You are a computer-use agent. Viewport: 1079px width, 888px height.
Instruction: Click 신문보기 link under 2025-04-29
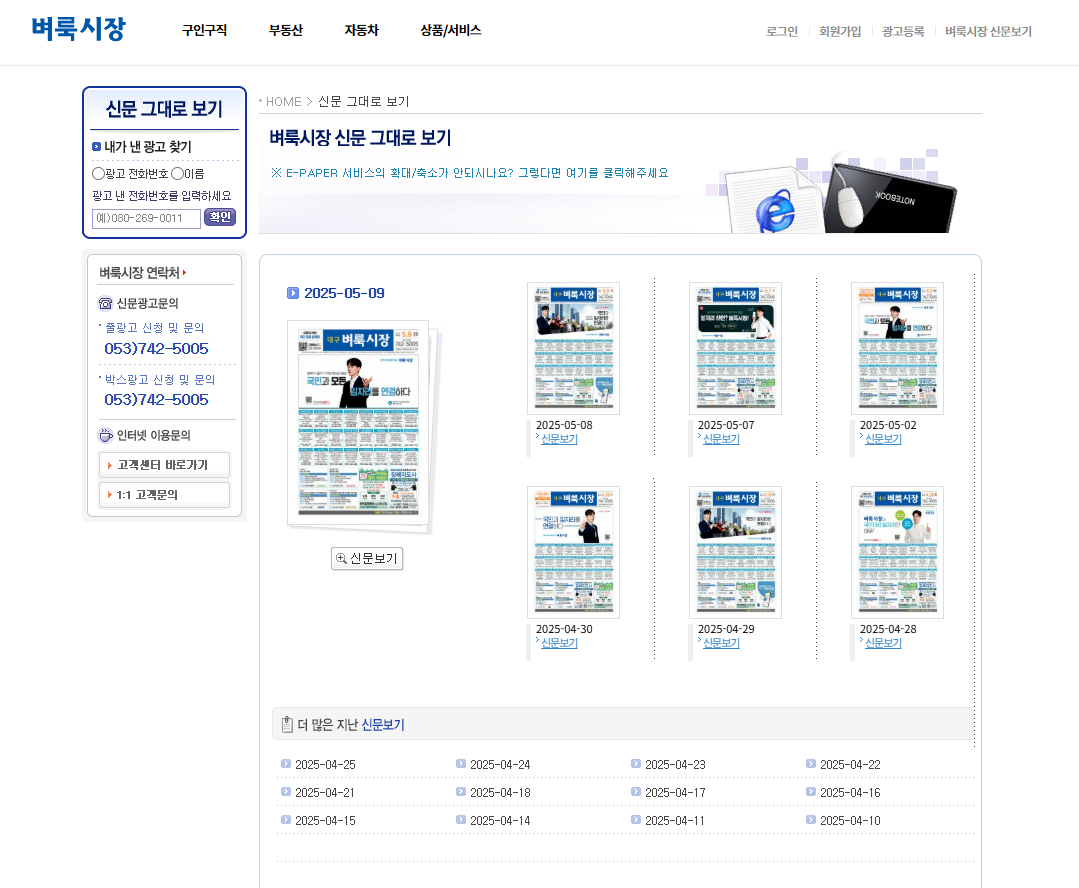coord(720,643)
